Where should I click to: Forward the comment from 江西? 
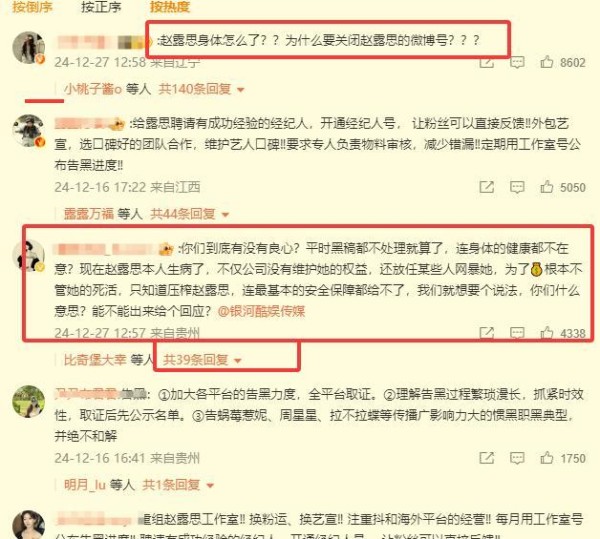click(486, 187)
